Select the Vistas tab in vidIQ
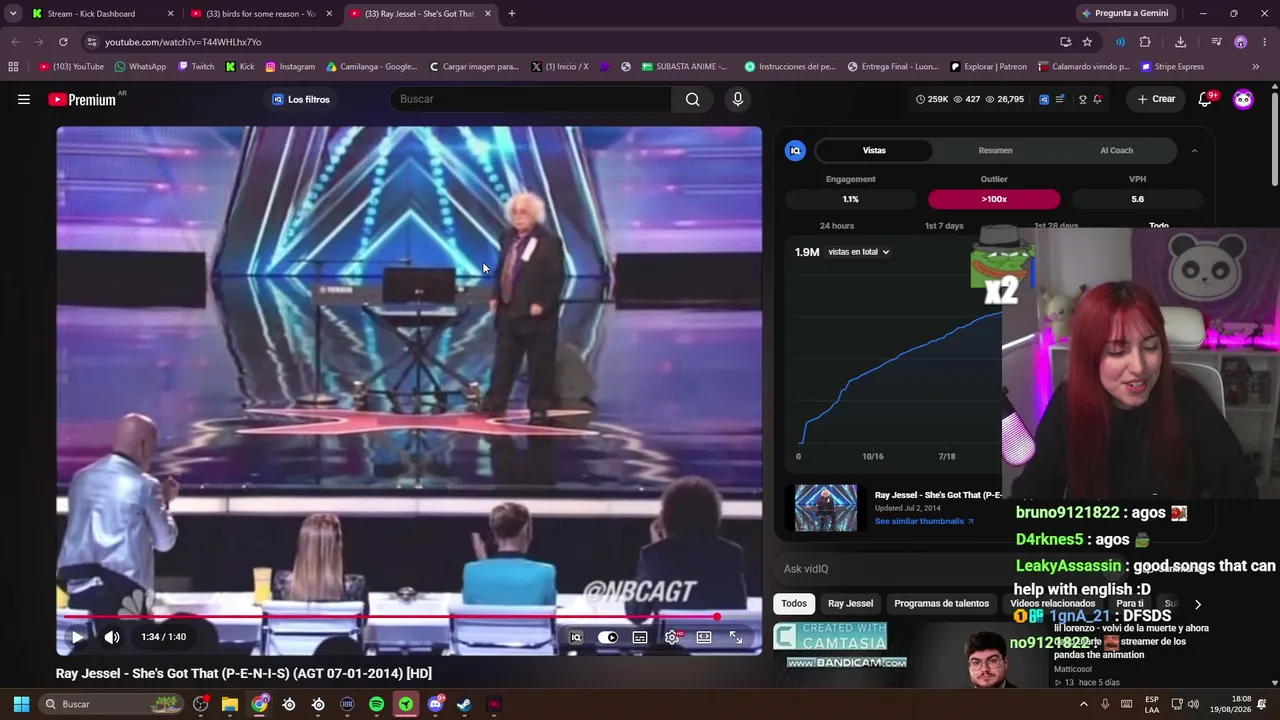The height and width of the screenshot is (720, 1280). coord(874,150)
